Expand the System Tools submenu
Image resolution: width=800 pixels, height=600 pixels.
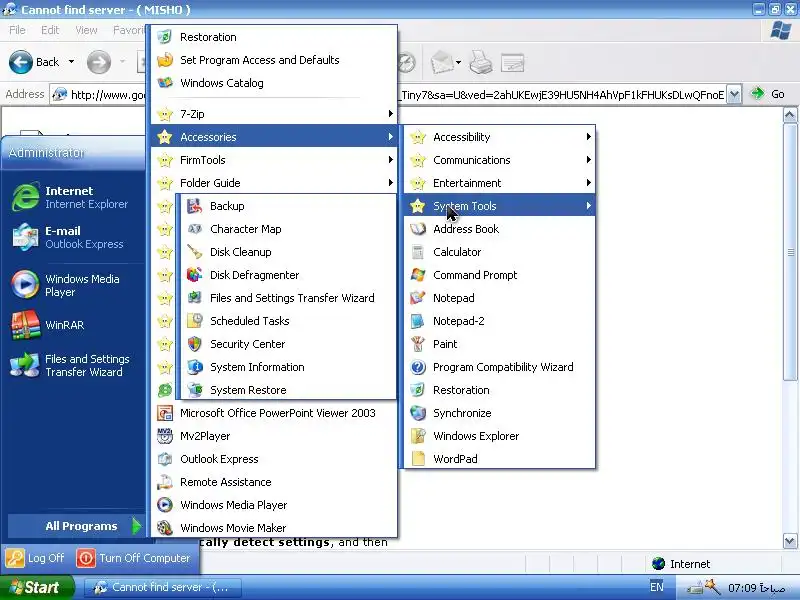500,206
